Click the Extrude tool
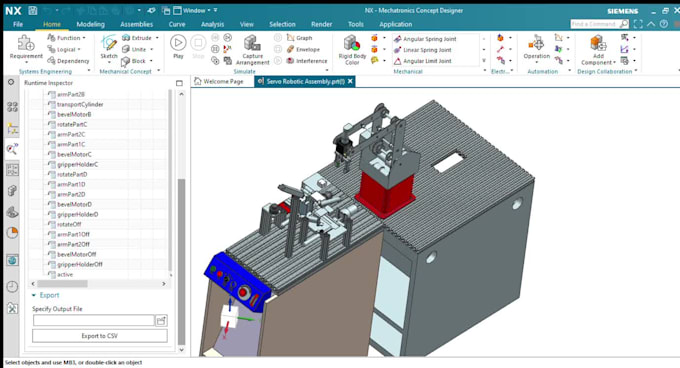Screen dimensions: 680x368 [137, 38]
